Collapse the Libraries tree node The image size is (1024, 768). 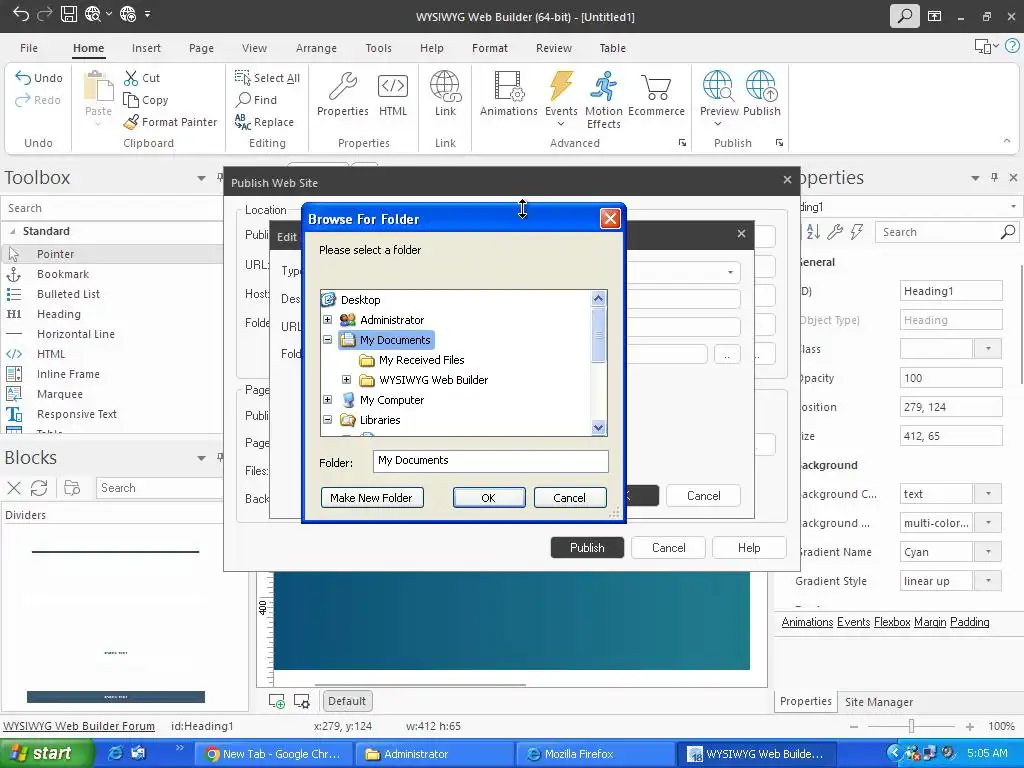[328, 420]
